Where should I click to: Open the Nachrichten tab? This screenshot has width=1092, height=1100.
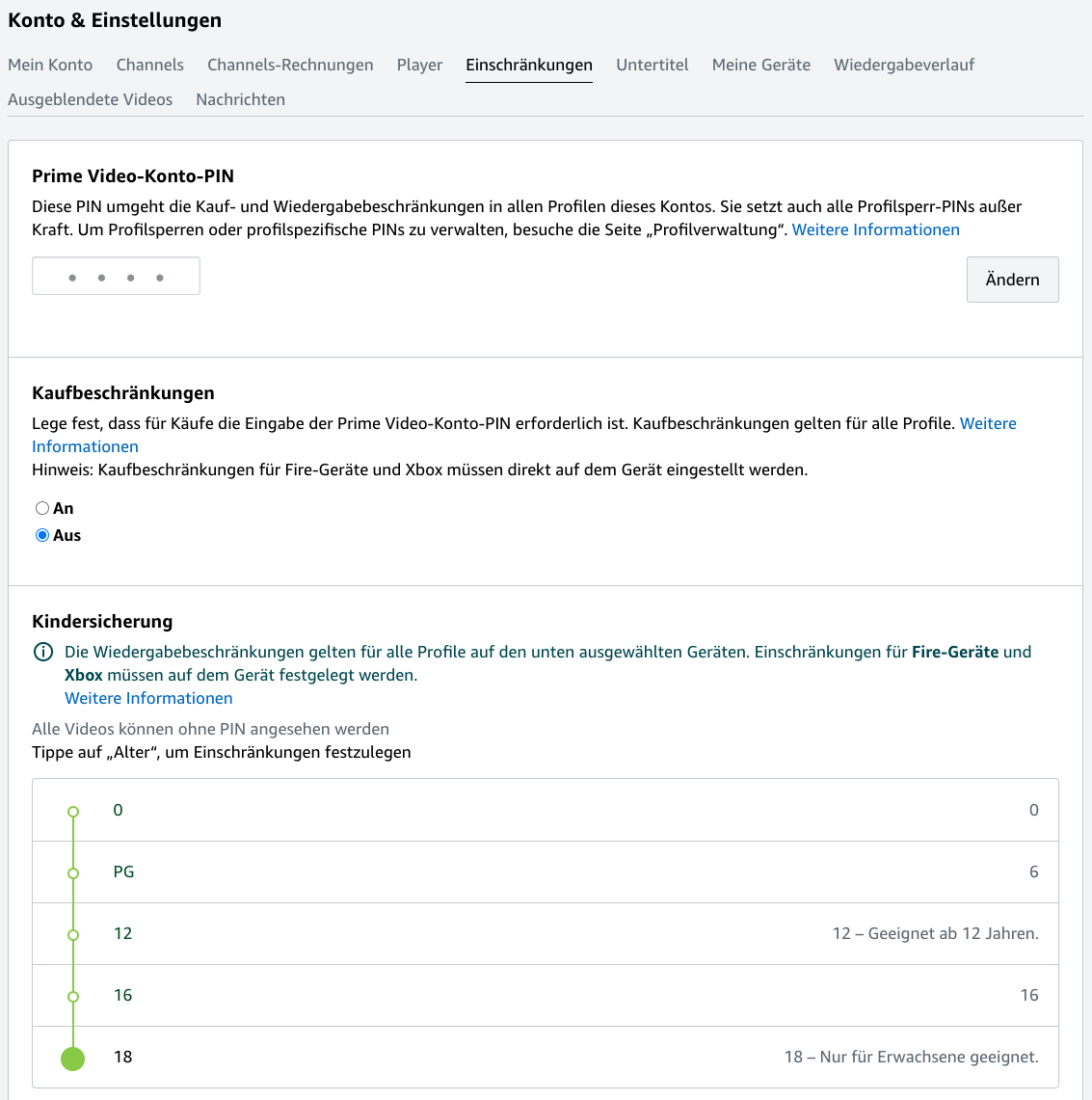click(x=241, y=99)
